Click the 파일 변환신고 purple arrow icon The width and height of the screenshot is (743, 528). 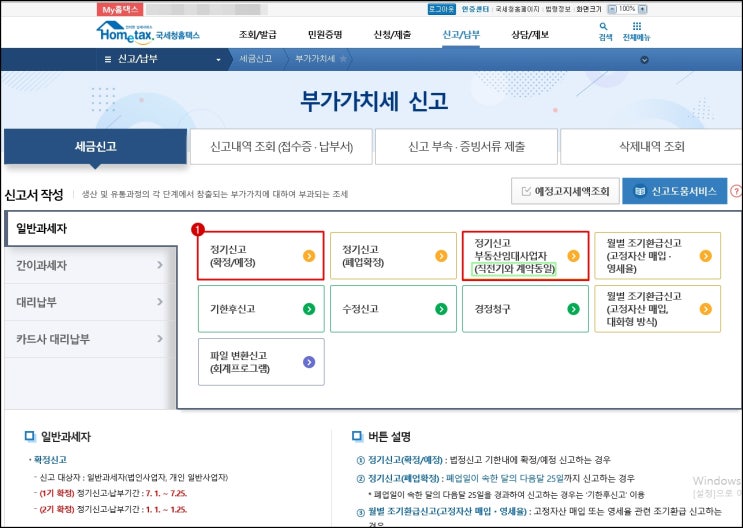(309, 362)
